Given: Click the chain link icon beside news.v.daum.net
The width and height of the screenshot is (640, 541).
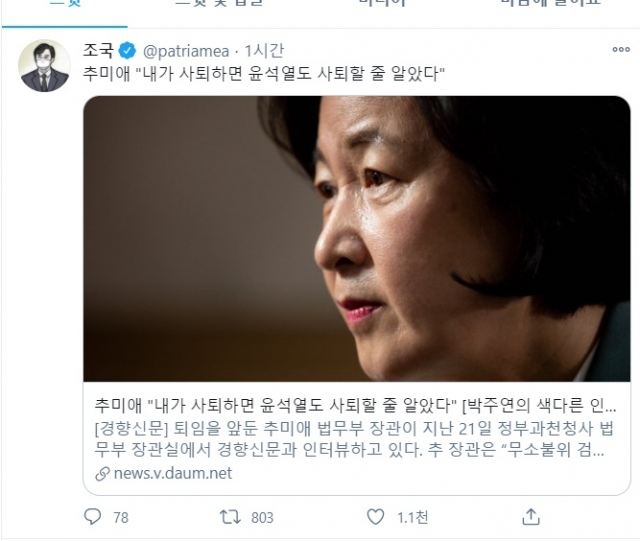Looking at the screenshot, I should tap(102, 474).
